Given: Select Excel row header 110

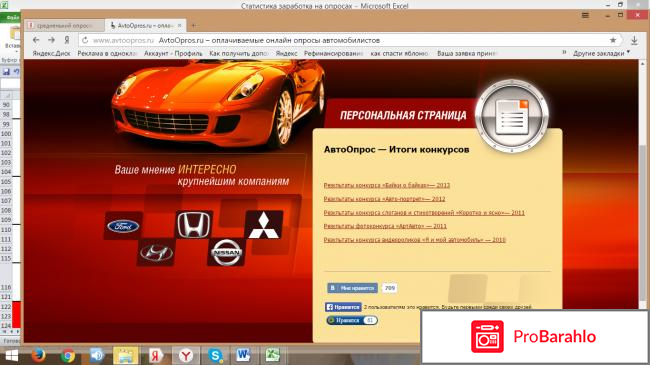Looking at the screenshot, I should click(x=6, y=230).
